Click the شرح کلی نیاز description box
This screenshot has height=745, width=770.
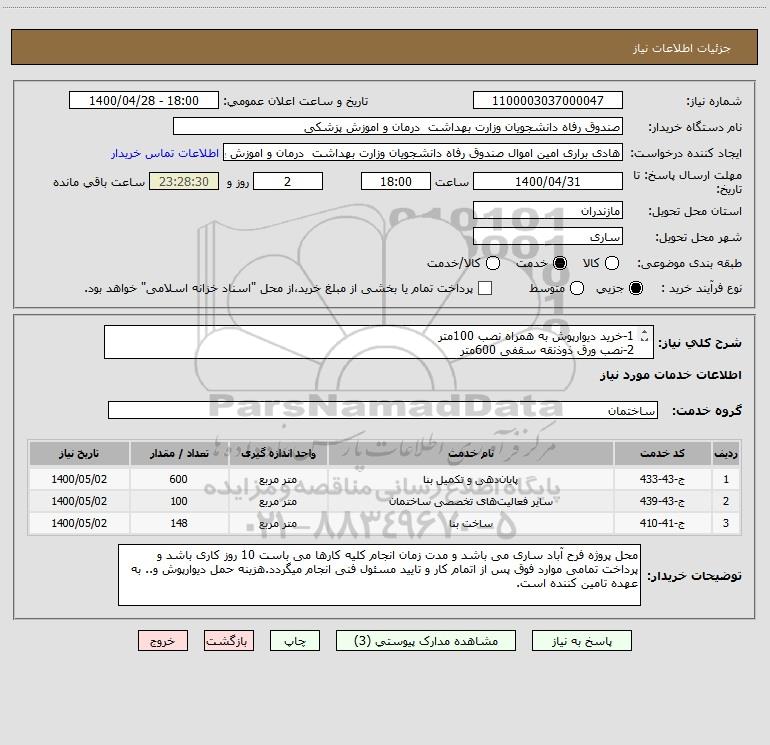[379, 342]
